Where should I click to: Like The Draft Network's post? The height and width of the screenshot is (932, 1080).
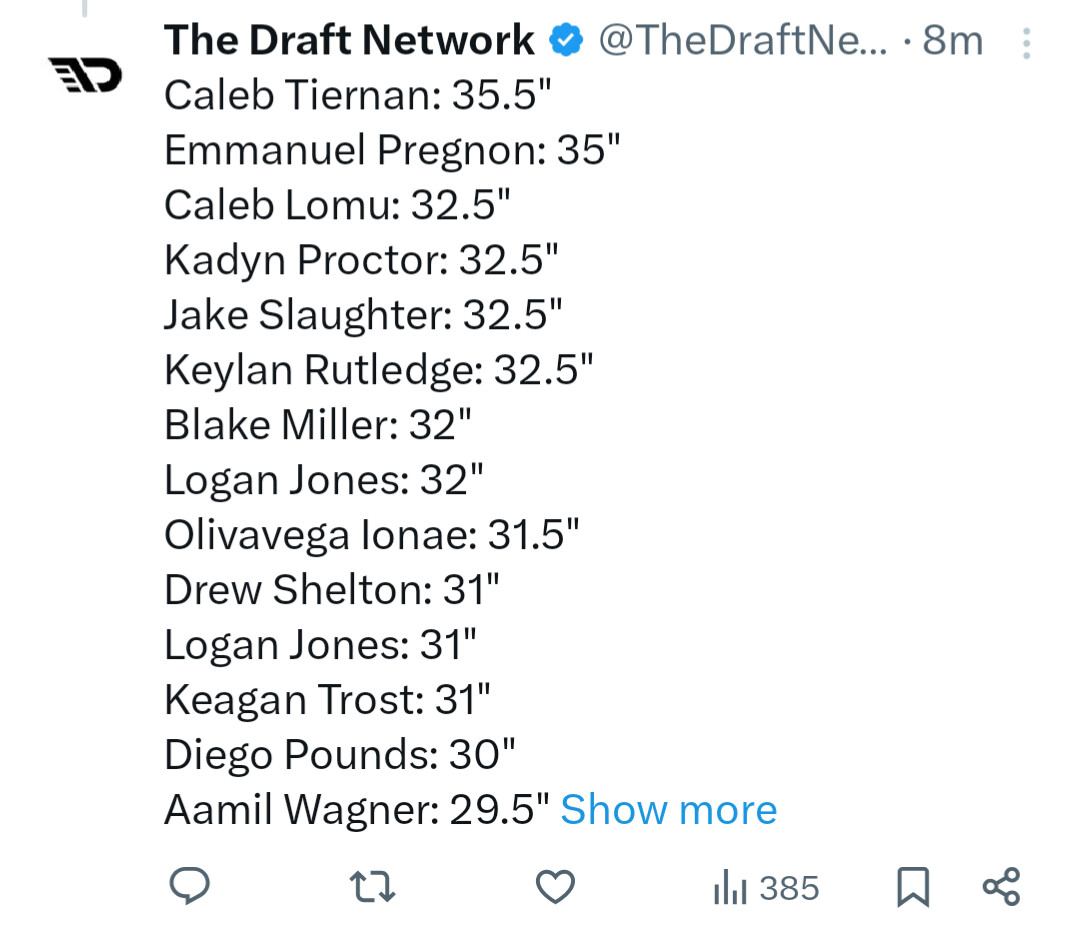coord(555,887)
